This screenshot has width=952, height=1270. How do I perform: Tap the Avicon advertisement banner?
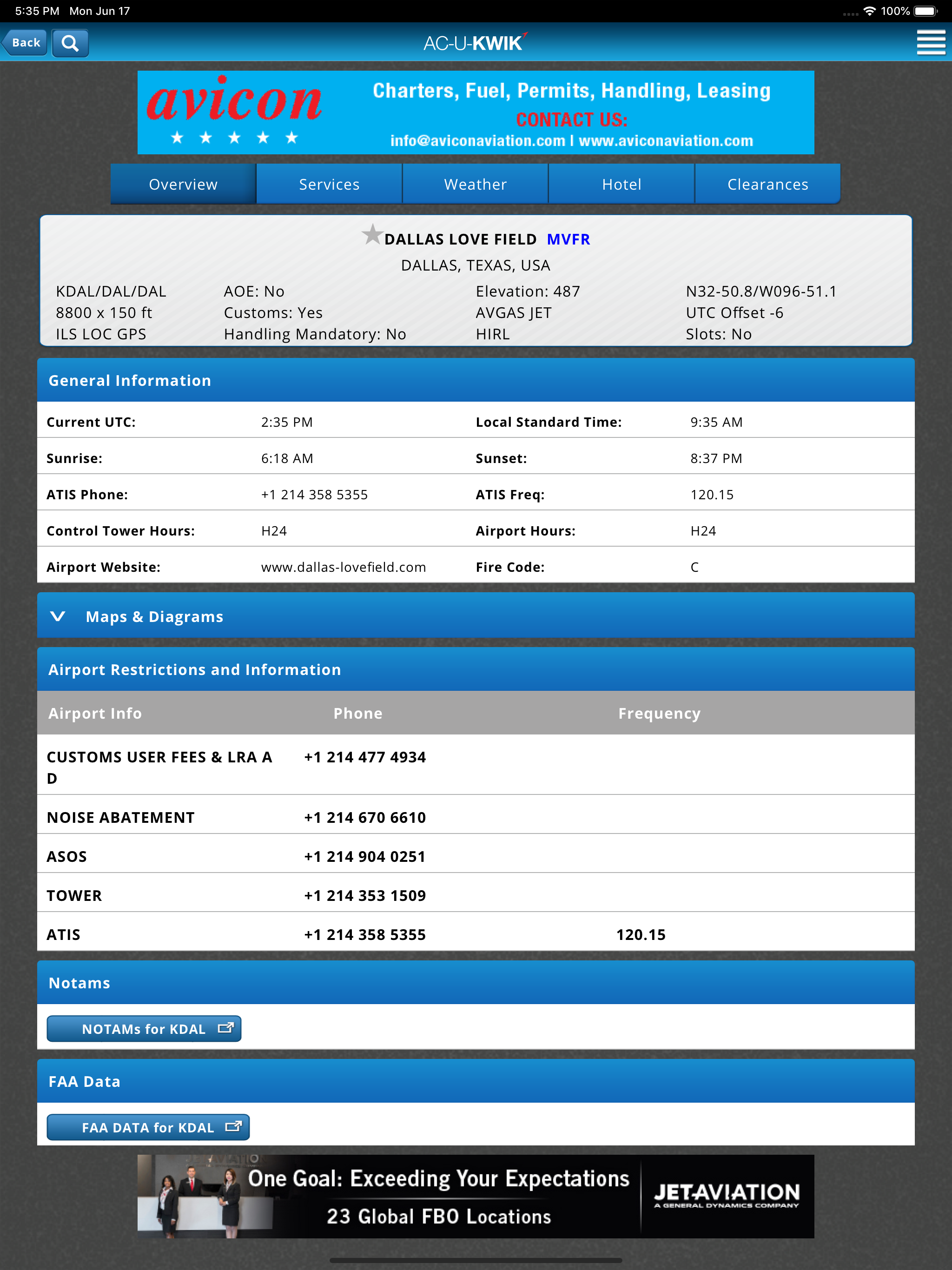coord(476,112)
